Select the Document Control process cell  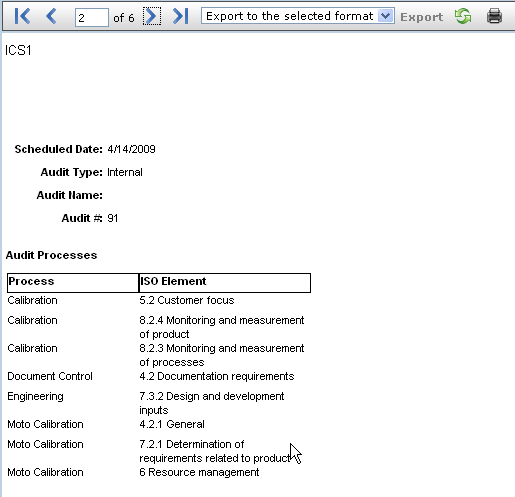(x=50, y=376)
